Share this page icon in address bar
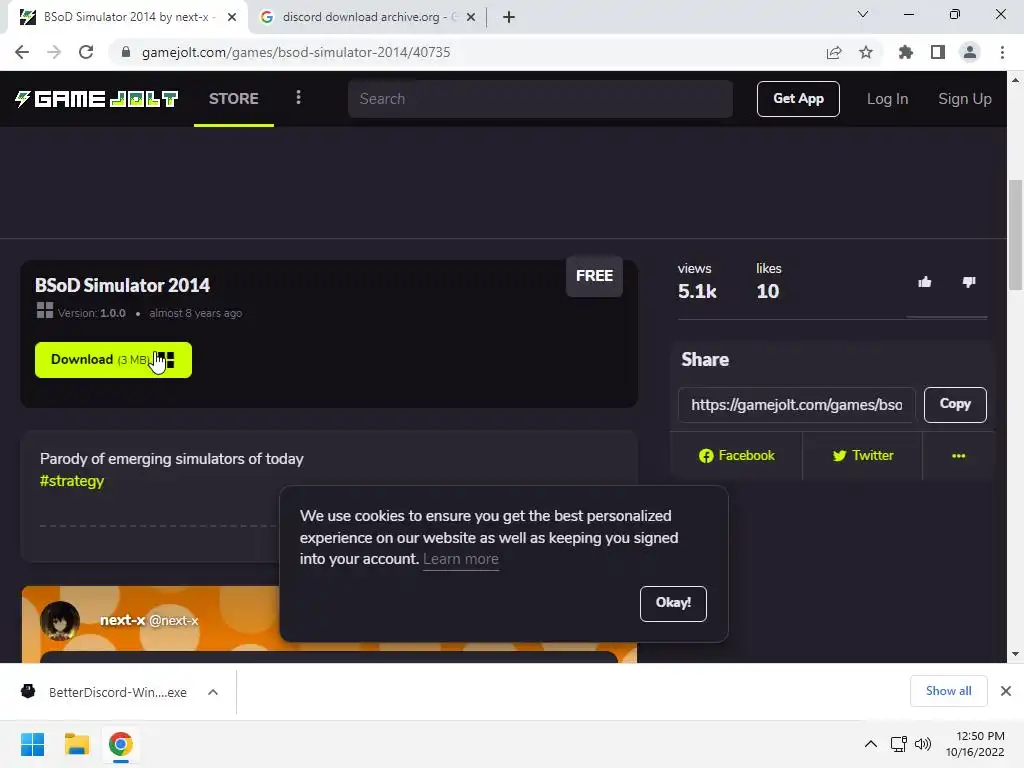The height and width of the screenshot is (768, 1024). pos(834,52)
